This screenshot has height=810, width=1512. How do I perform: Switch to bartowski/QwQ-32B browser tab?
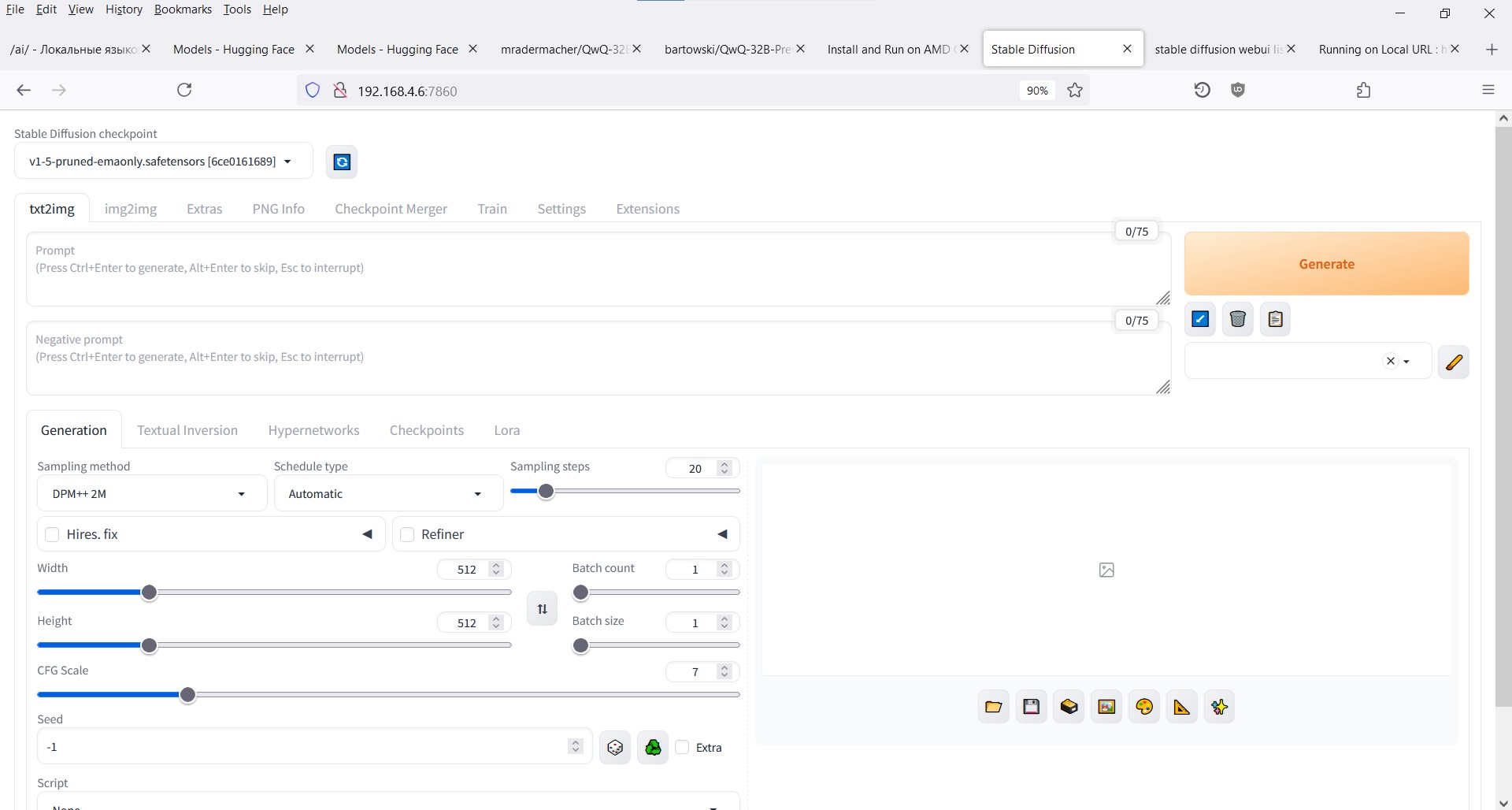click(x=729, y=49)
